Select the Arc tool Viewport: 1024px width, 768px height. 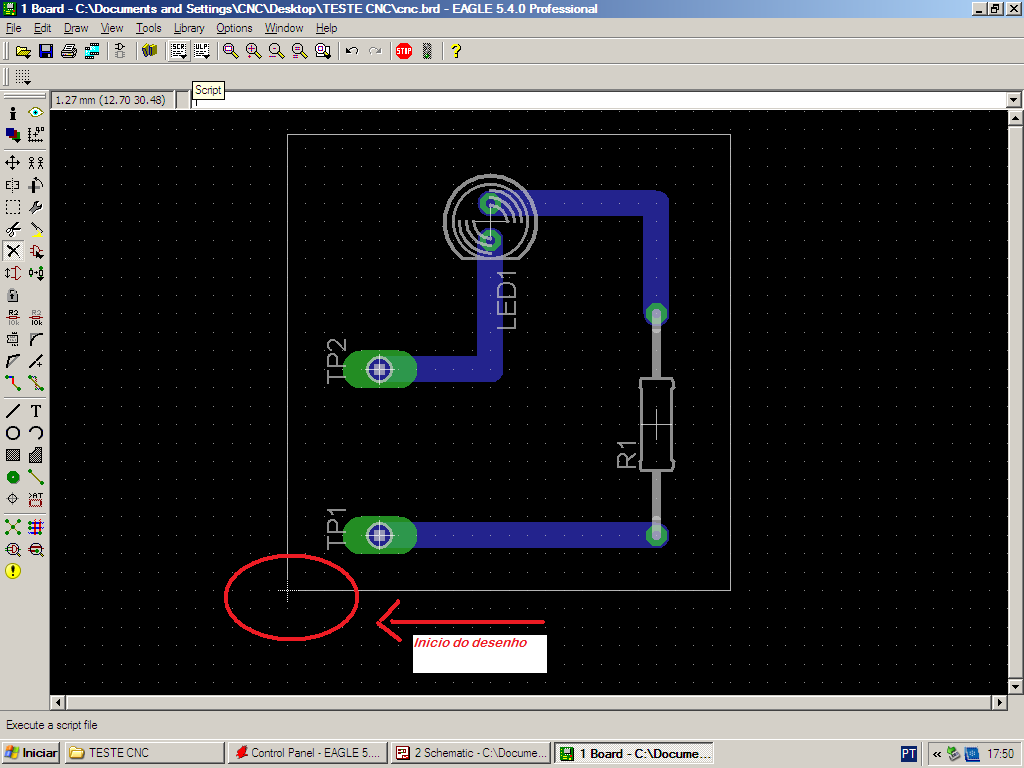point(36,433)
